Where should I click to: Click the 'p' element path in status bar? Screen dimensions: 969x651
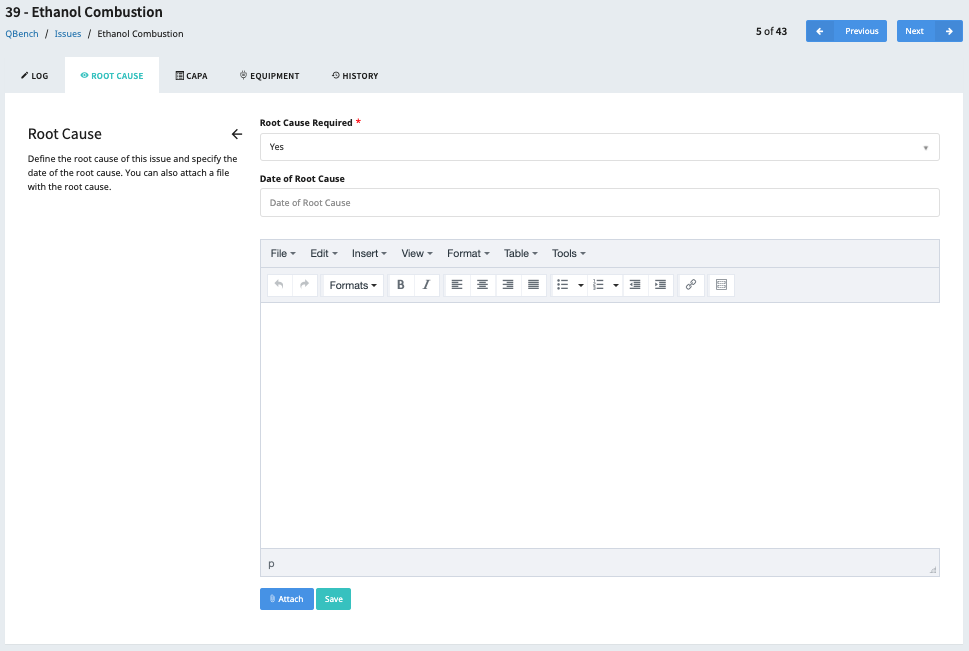point(271,563)
